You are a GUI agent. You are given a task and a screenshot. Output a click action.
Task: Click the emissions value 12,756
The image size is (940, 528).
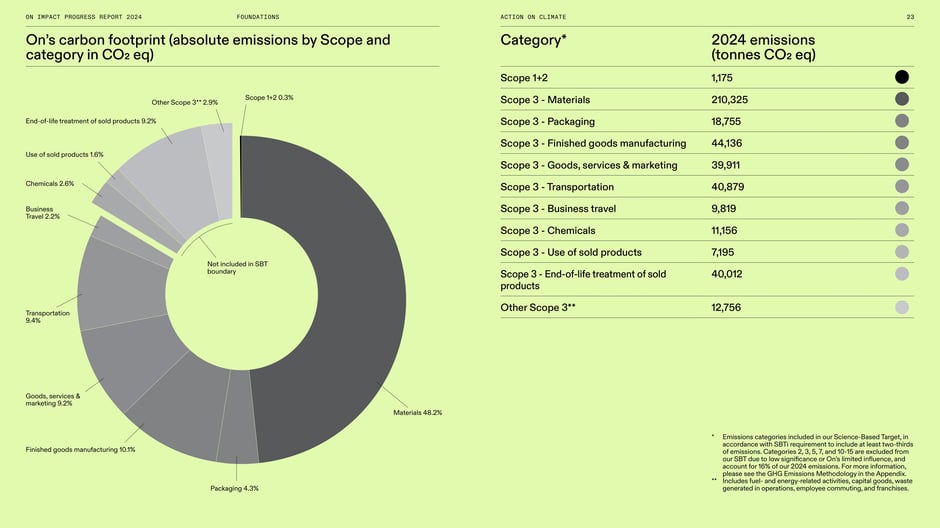[726, 307]
